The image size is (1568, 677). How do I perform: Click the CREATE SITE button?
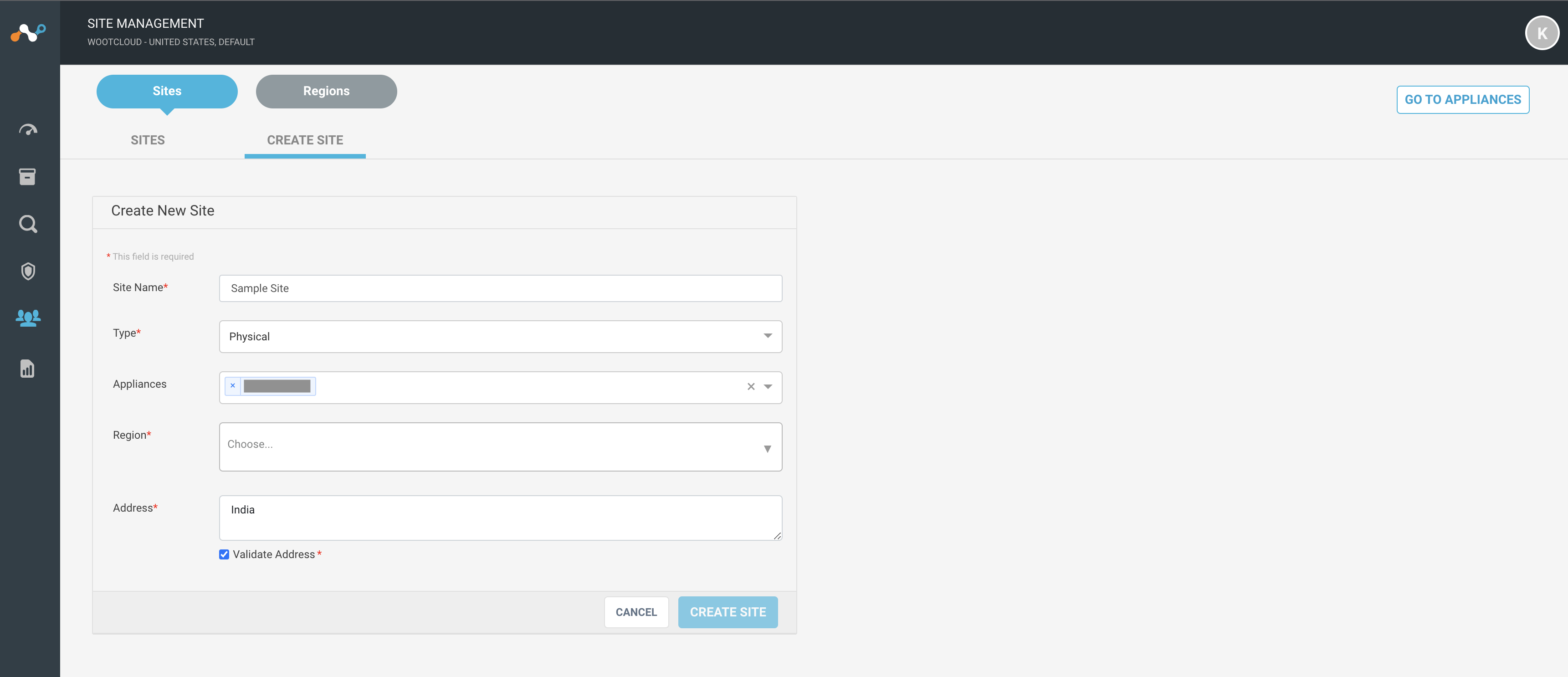point(727,612)
